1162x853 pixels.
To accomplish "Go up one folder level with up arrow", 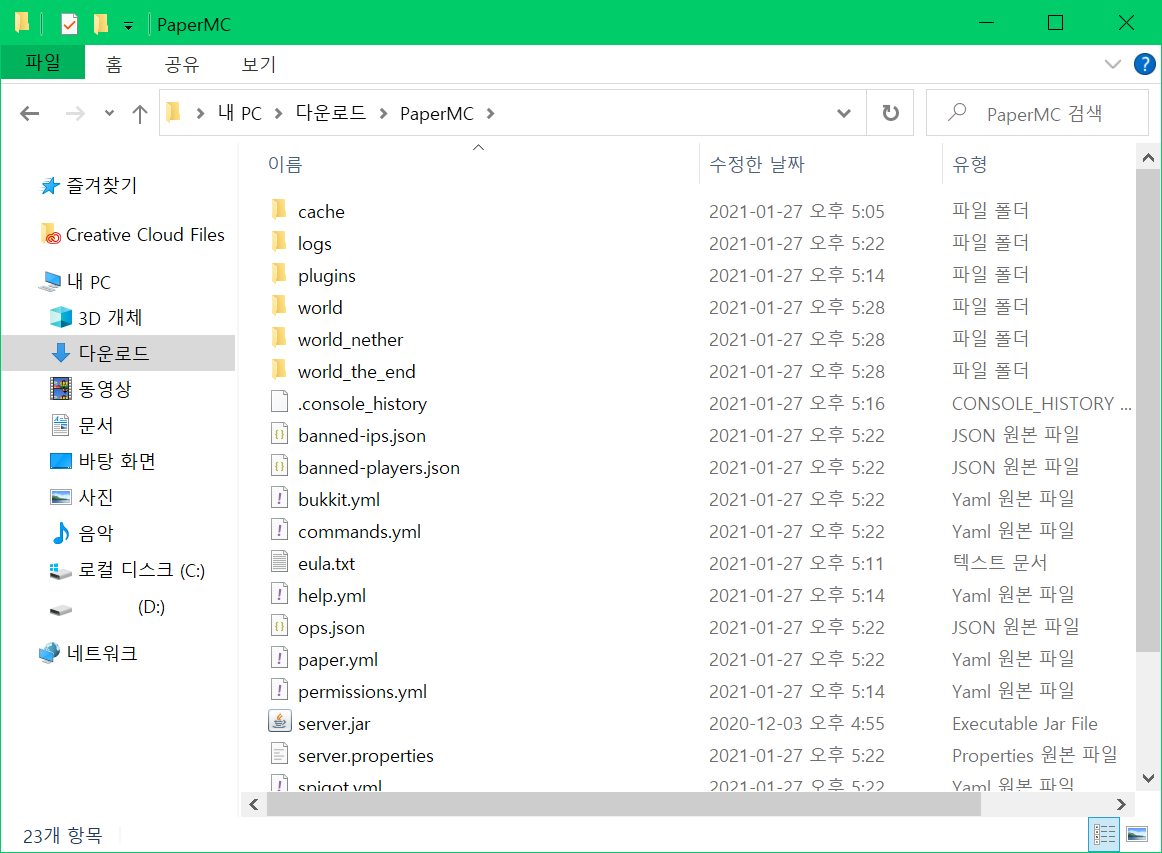I will coord(139,113).
